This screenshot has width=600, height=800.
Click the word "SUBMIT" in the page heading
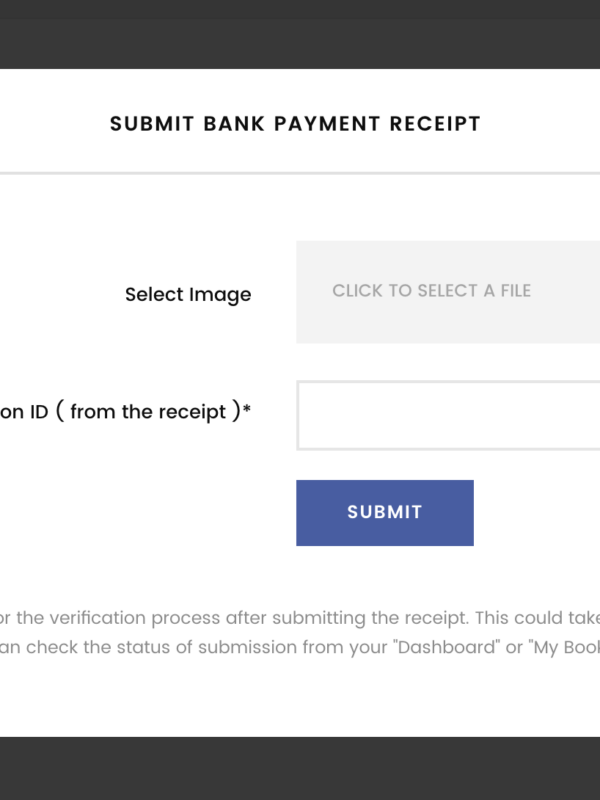click(x=151, y=124)
